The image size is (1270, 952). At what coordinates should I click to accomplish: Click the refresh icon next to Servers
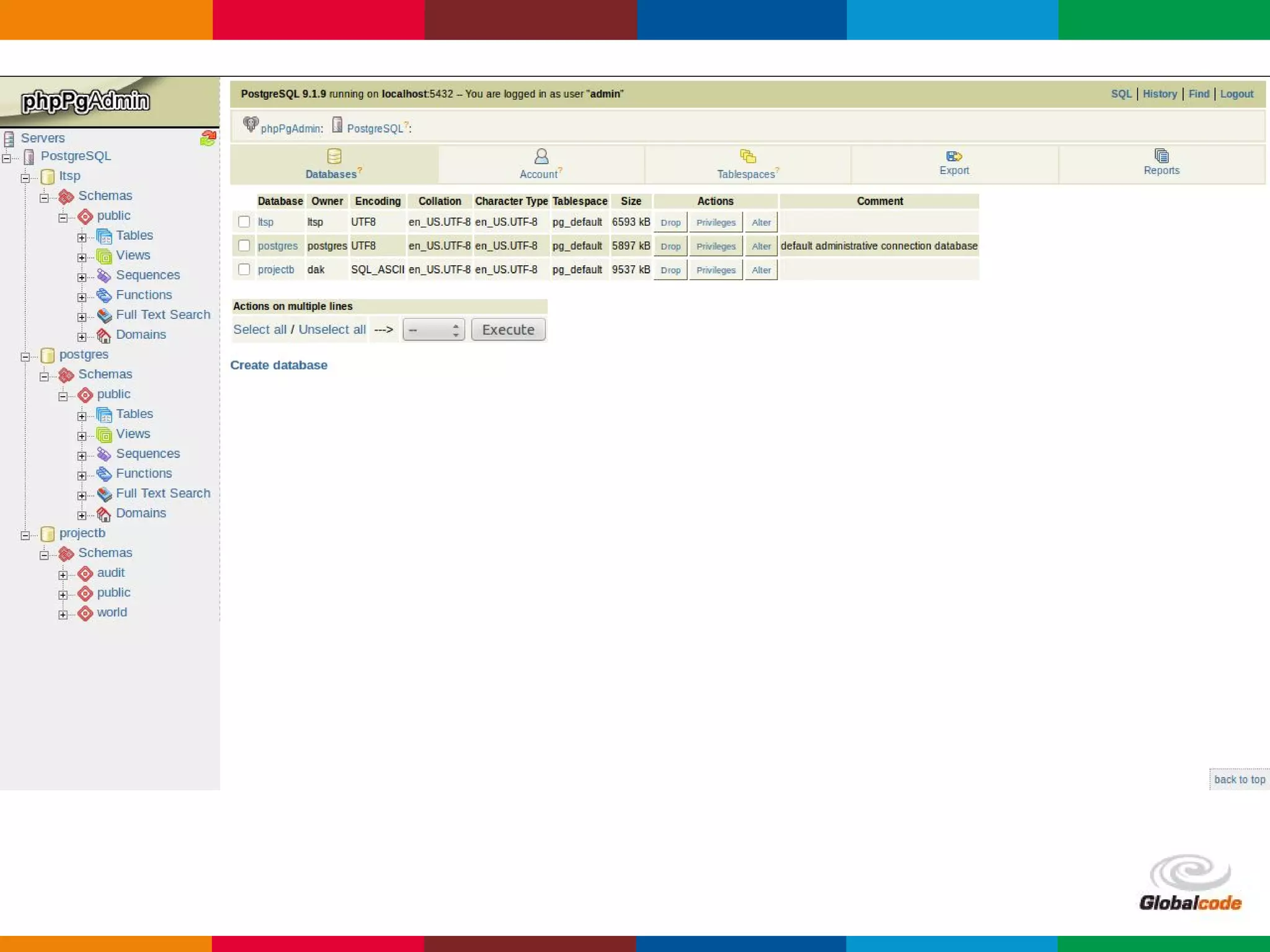tap(208, 138)
